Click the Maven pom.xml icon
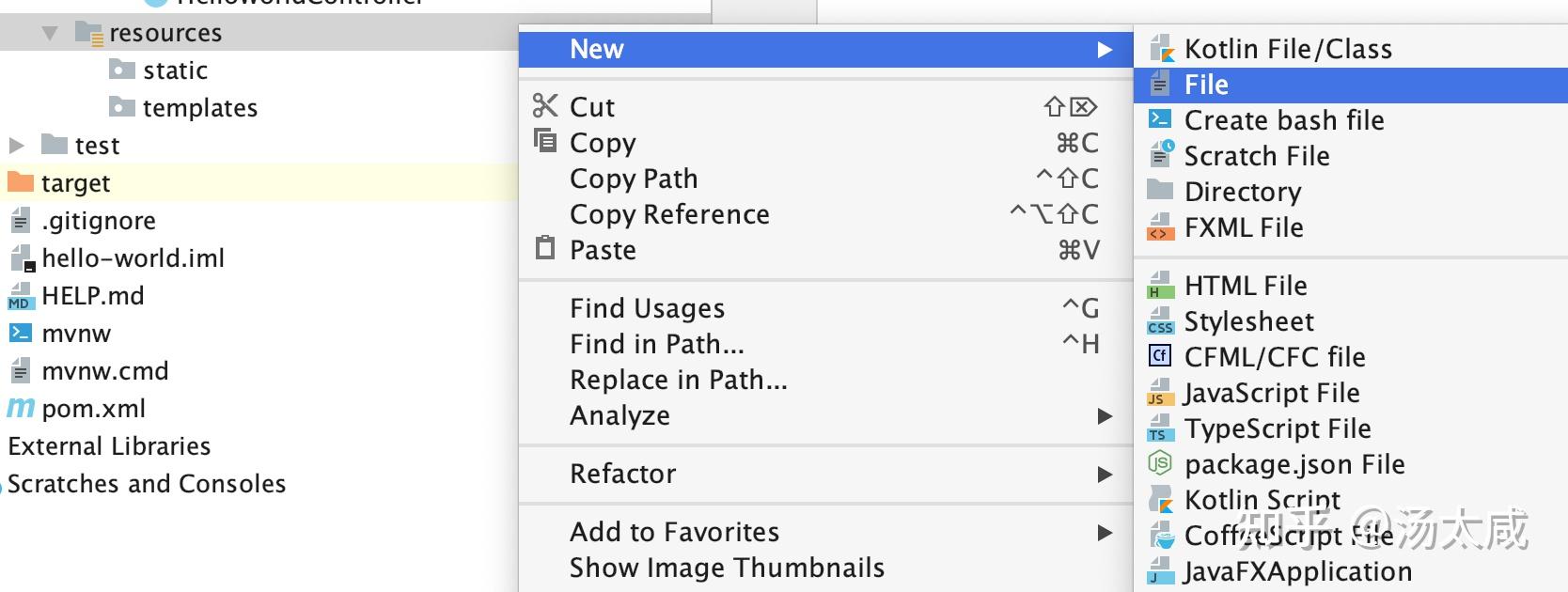Screen dimensions: 1568x592 click(x=21, y=408)
